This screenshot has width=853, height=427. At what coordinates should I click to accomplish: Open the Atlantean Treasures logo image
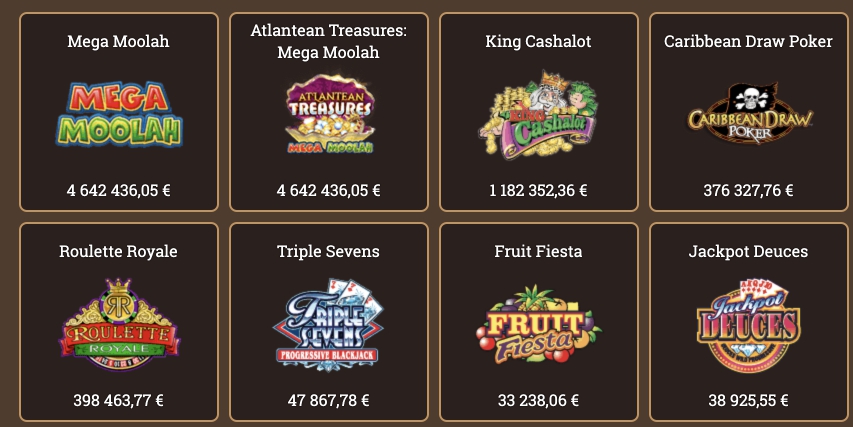pyautogui.click(x=329, y=115)
